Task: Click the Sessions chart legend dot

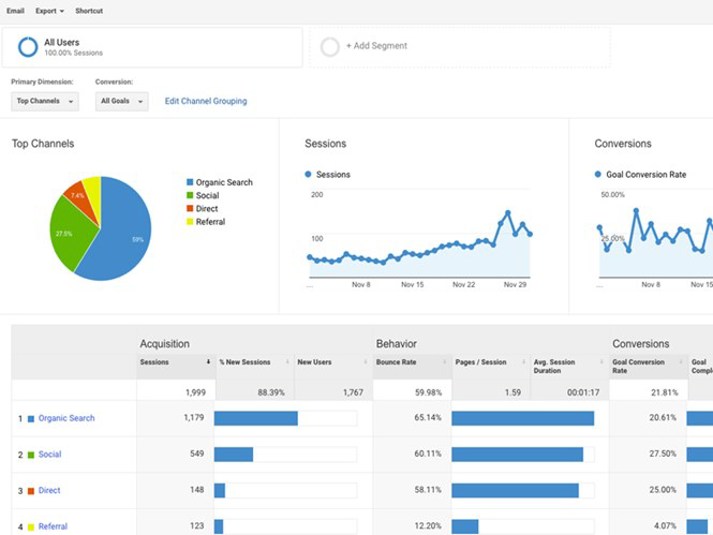Action: click(308, 175)
